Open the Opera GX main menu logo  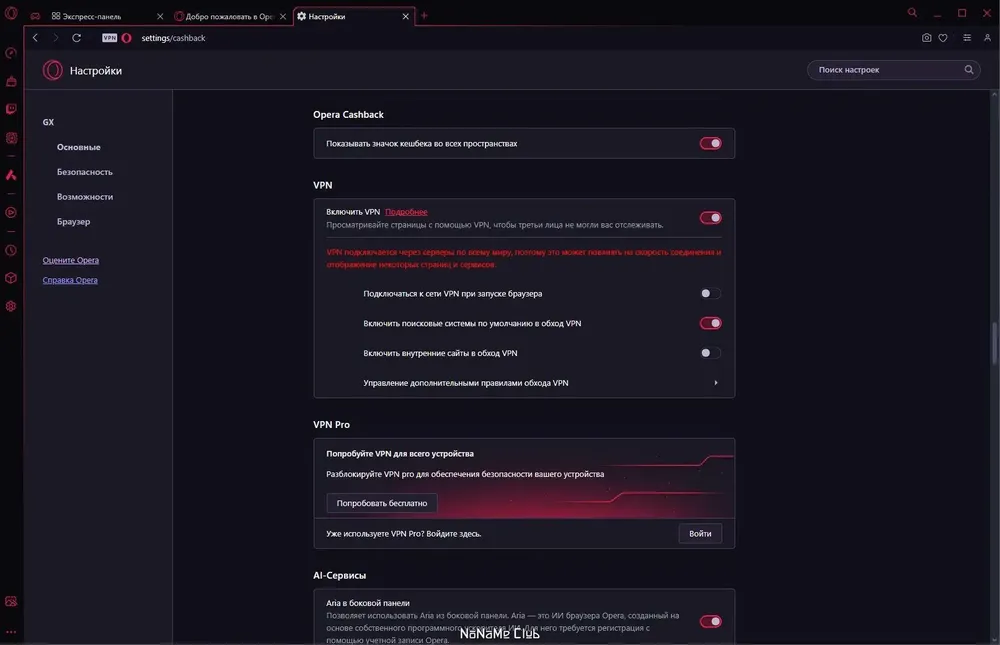click(x=11, y=13)
